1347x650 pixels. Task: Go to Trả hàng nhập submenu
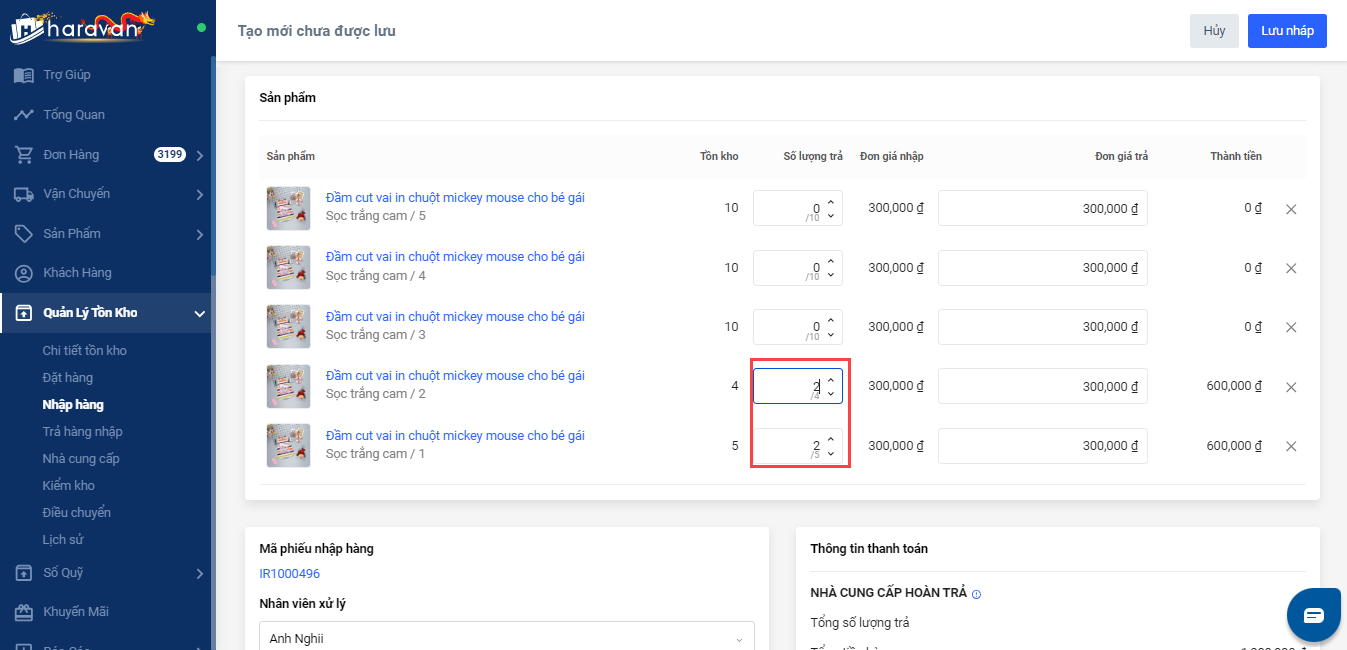[82, 432]
